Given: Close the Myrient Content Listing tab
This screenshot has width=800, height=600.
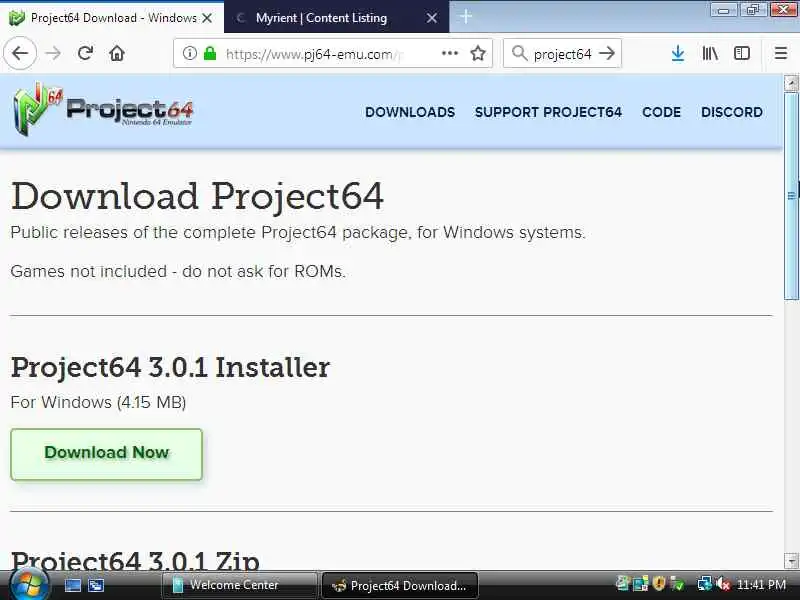Looking at the screenshot, I should click(432, 18).
